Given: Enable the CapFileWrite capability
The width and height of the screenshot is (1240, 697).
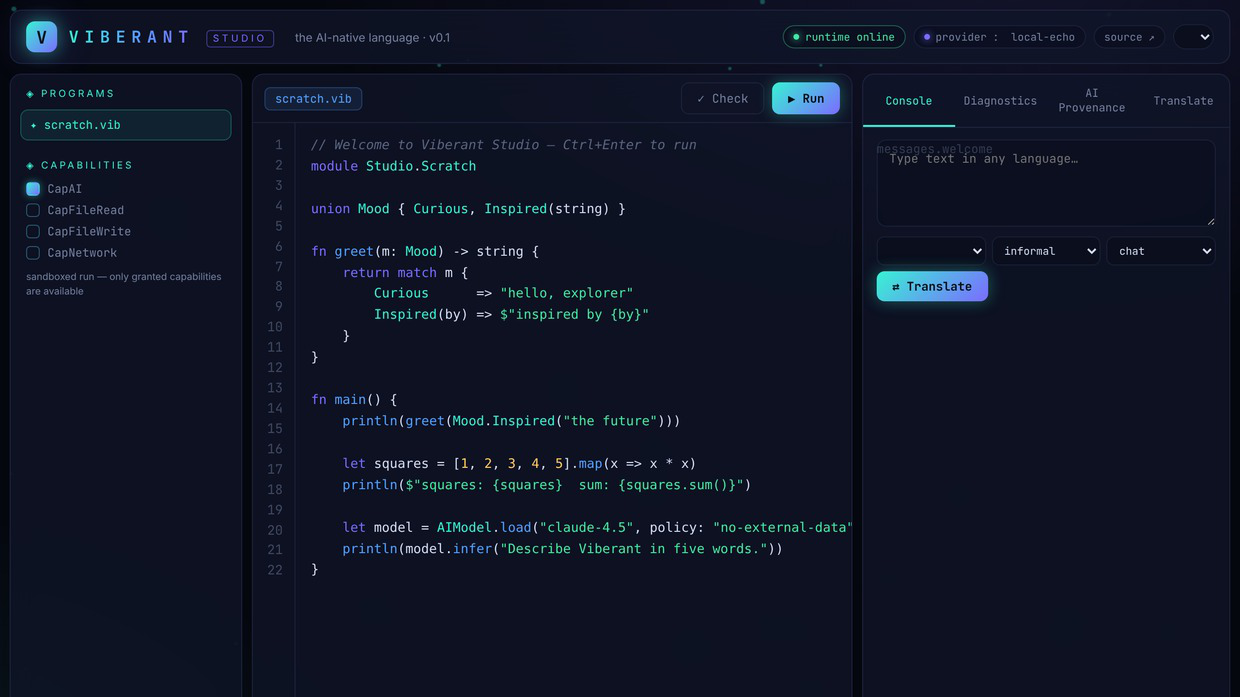Looking at the screenshot, I should coord(33,231).
